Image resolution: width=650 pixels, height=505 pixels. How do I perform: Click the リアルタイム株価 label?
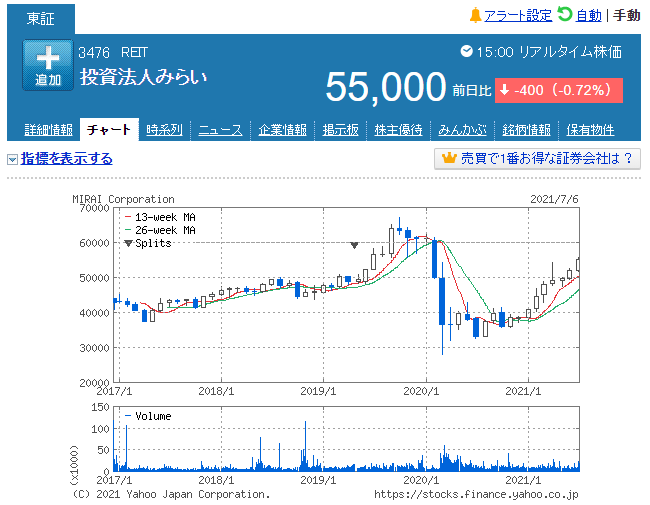click(x=570, y=52)
